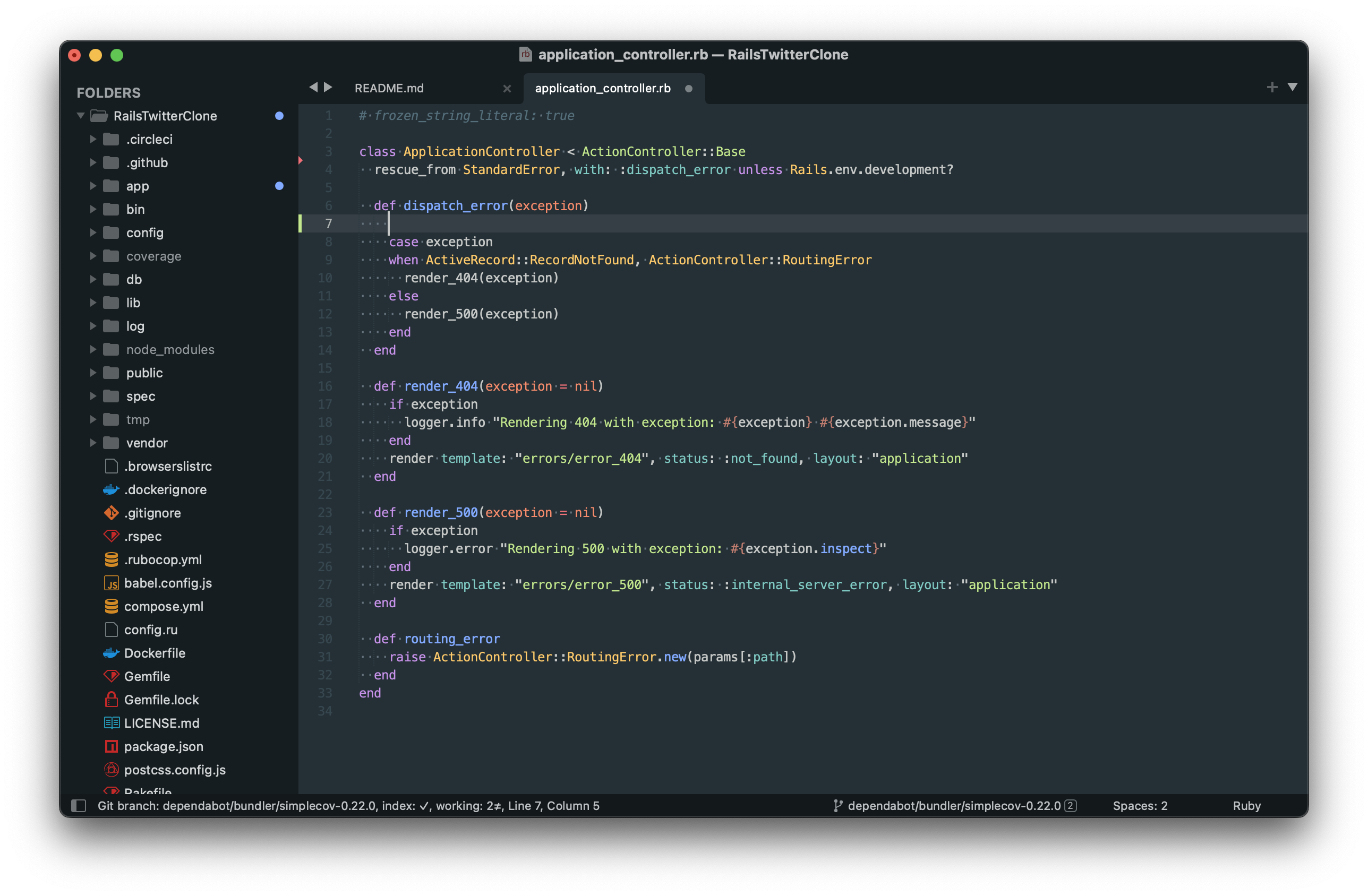Click the git branch icon in status bar

[839, 806]
